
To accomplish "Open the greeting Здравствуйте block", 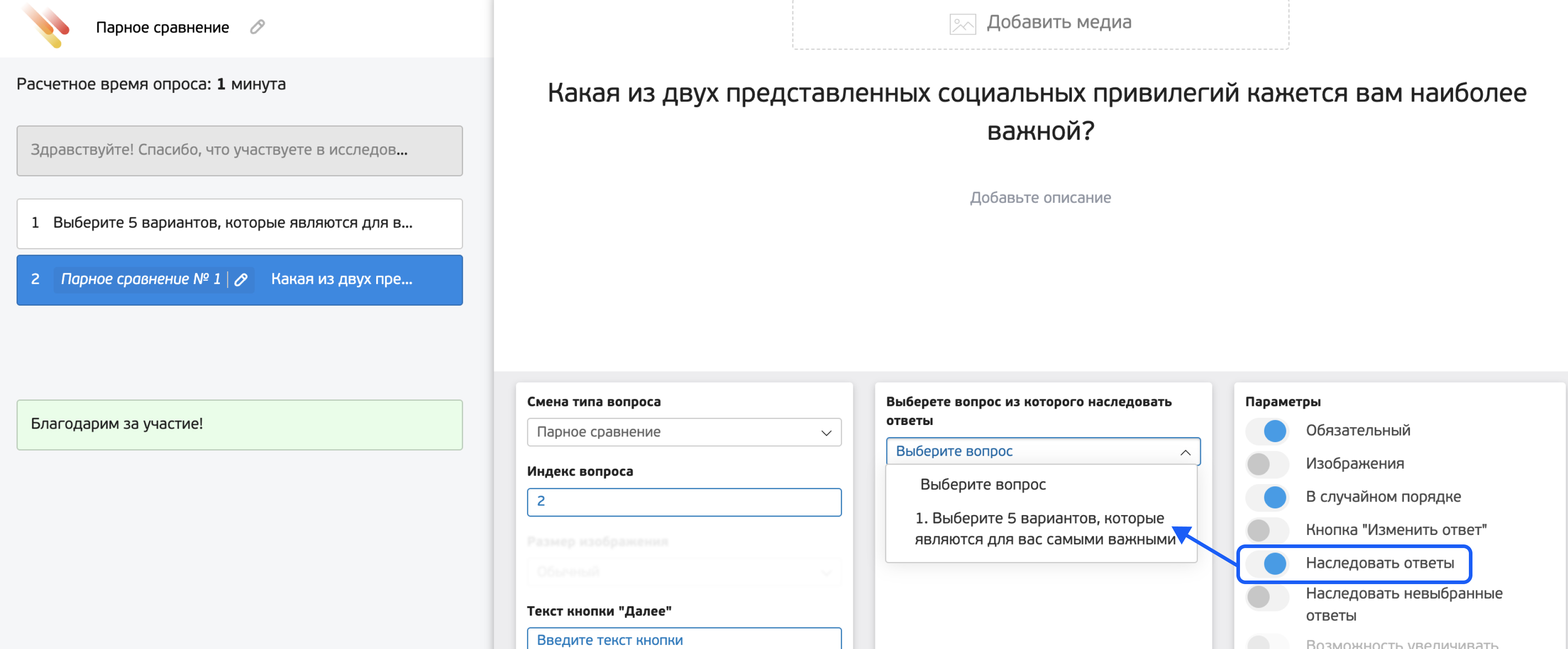I will tap(239, 151).
